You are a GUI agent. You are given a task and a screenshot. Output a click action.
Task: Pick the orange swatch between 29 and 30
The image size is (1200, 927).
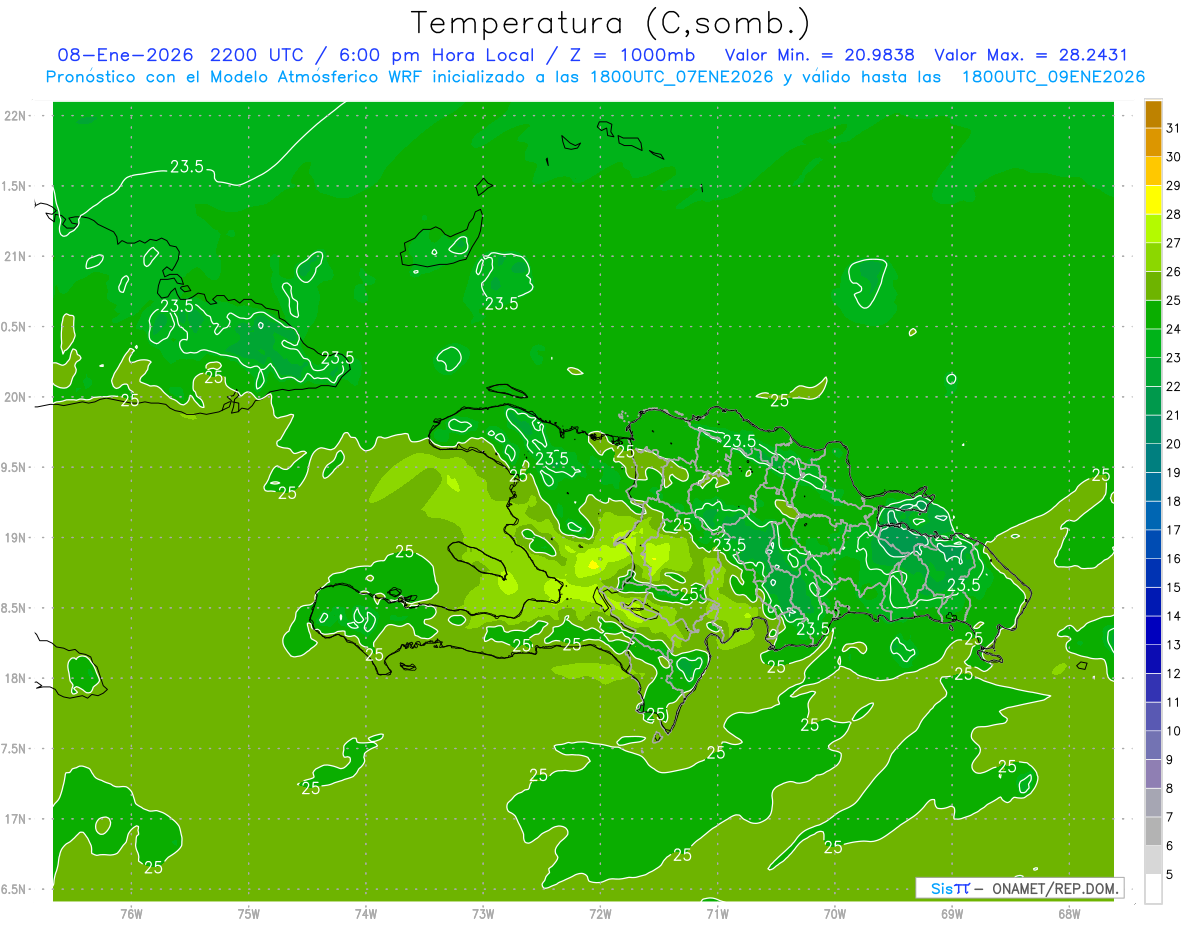pos(1153,171)
